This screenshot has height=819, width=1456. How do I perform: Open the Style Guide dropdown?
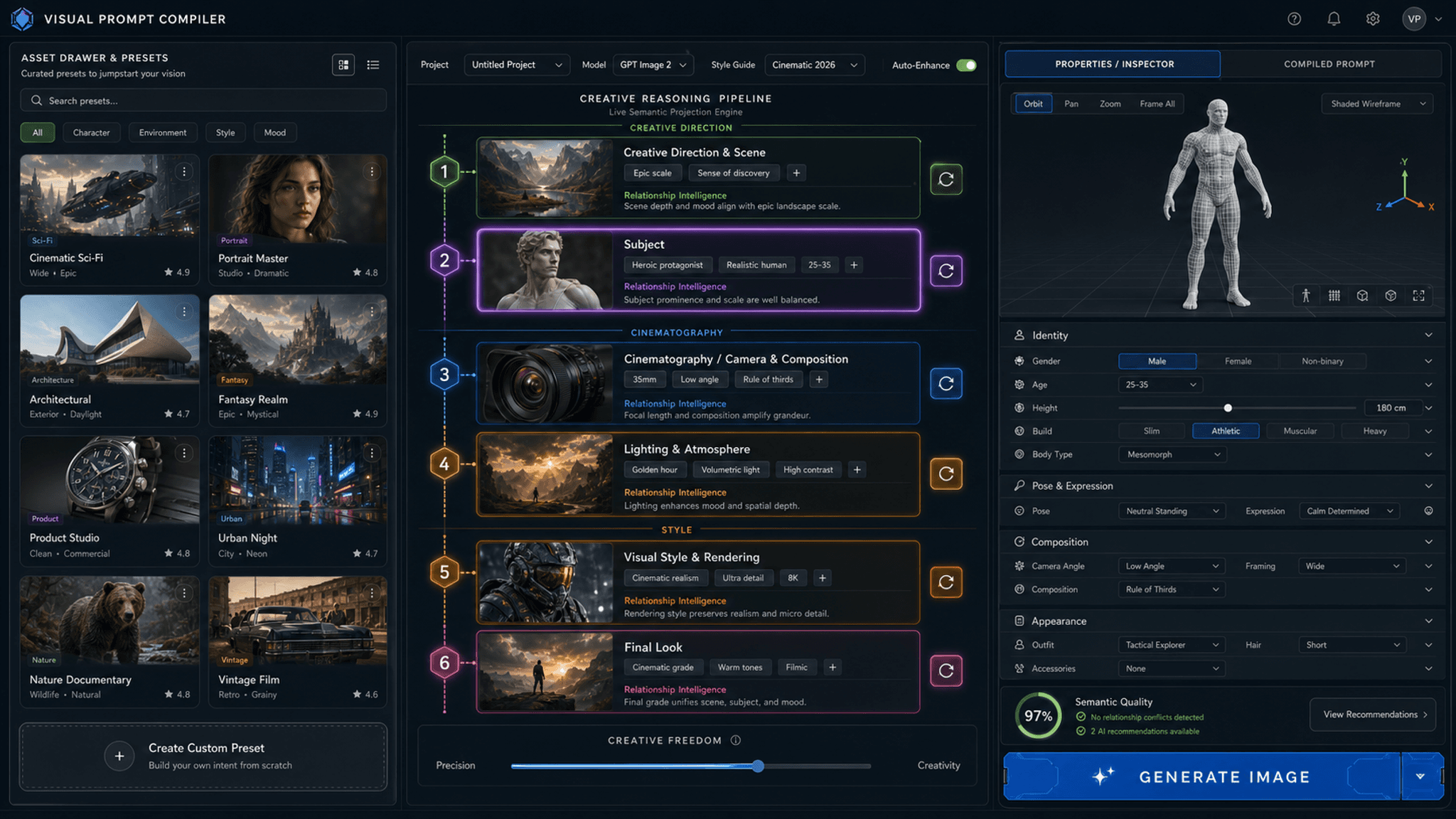[x=815, y=65]
